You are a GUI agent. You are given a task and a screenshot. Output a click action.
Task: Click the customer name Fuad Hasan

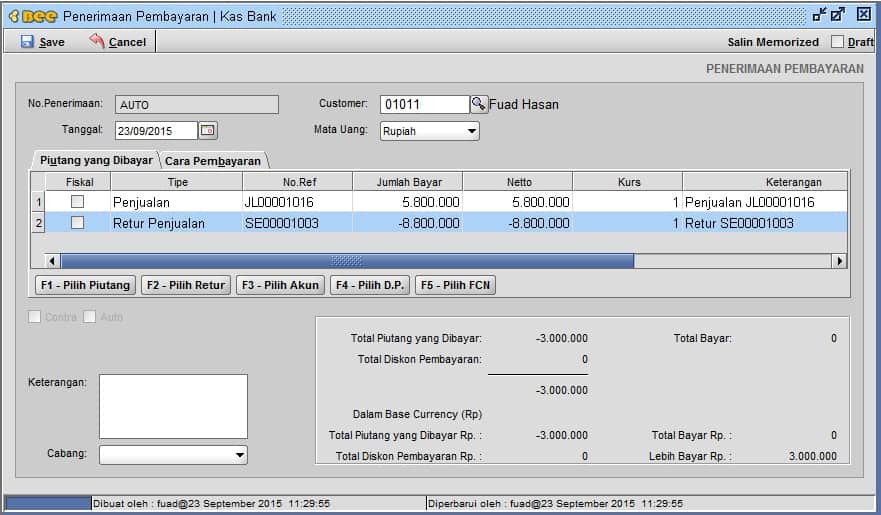click(x=524, y=104)
